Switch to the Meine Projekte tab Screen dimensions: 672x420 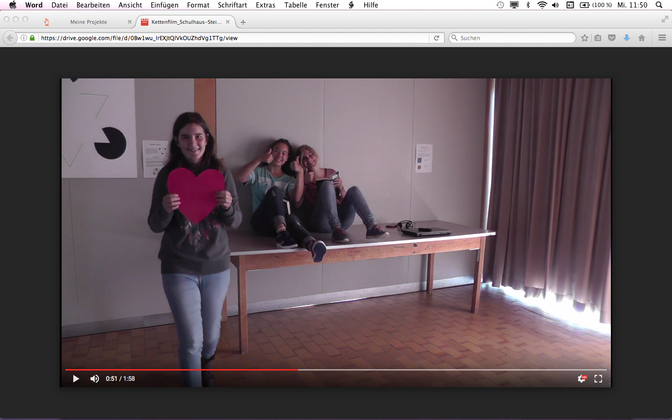88,21
